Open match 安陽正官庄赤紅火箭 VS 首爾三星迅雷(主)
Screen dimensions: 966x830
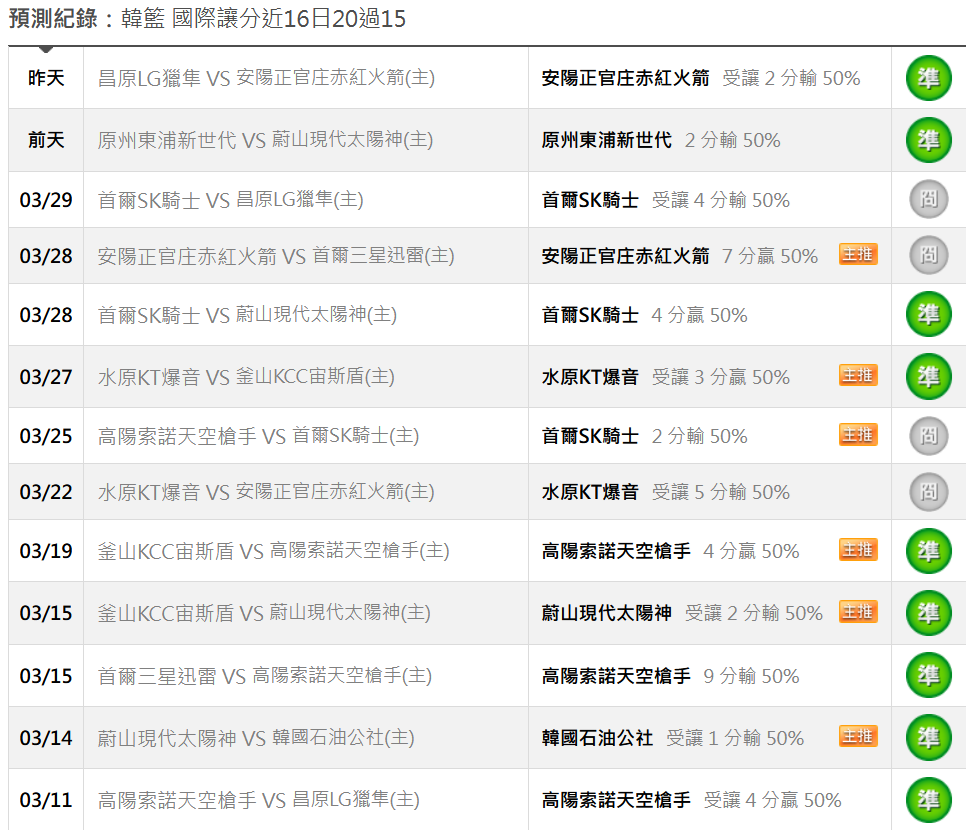(276, 256)
